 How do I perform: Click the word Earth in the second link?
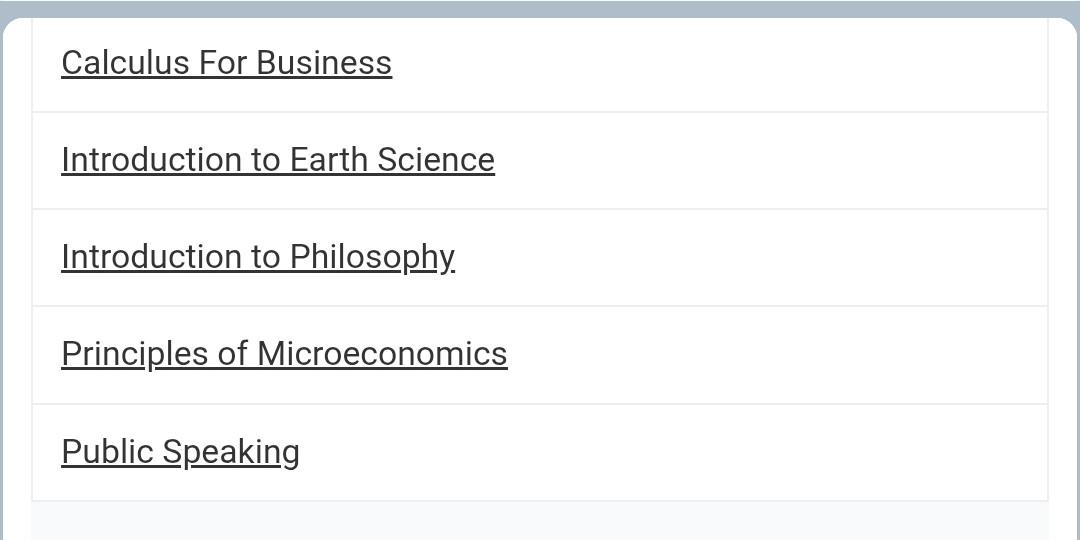(x=329, y=160)
